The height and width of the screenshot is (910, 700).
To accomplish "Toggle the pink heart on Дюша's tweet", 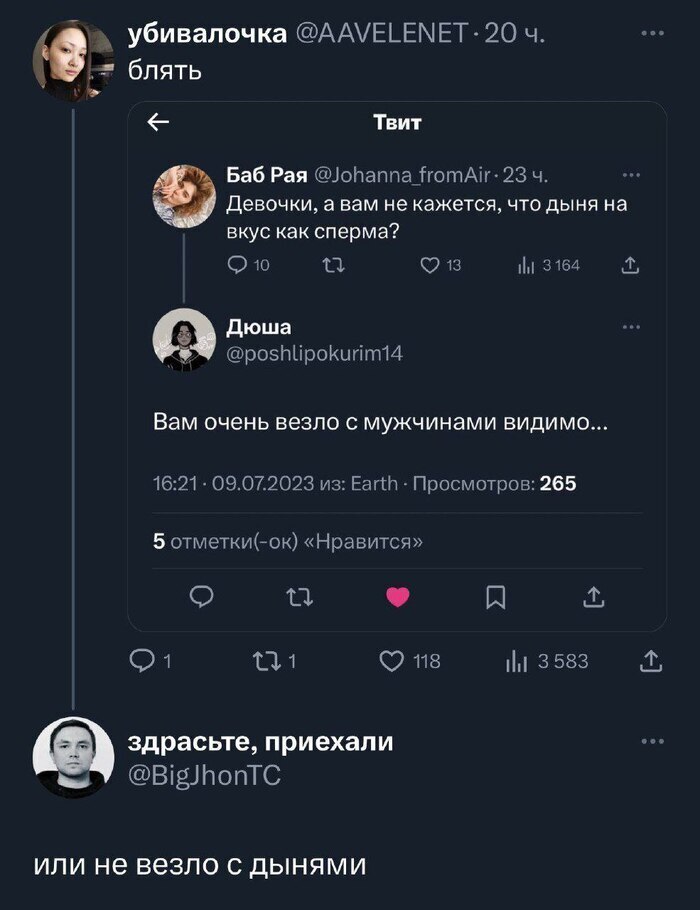I will click(397, 597).
